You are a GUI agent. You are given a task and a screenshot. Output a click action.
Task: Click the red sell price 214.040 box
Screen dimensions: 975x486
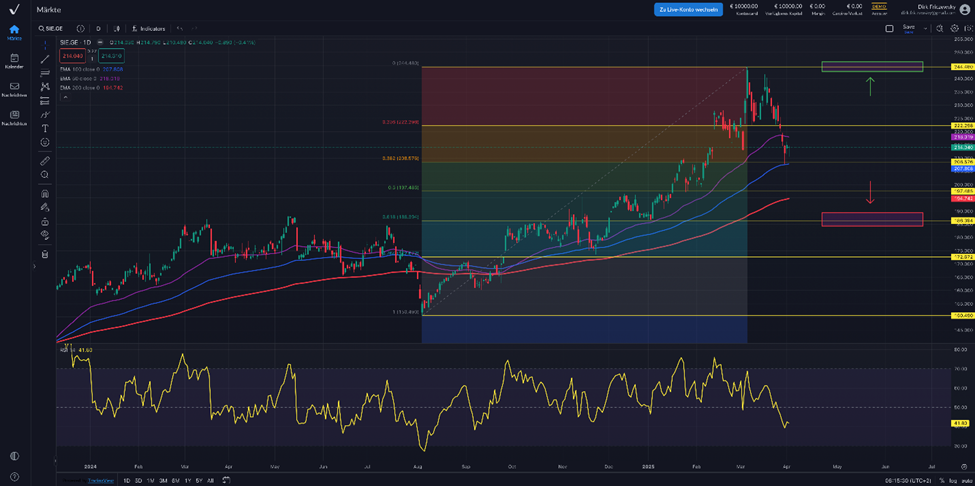click(x=71, y=56)
